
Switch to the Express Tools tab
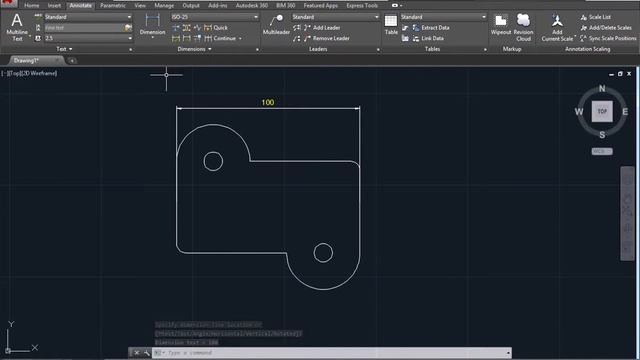[362, 6]
